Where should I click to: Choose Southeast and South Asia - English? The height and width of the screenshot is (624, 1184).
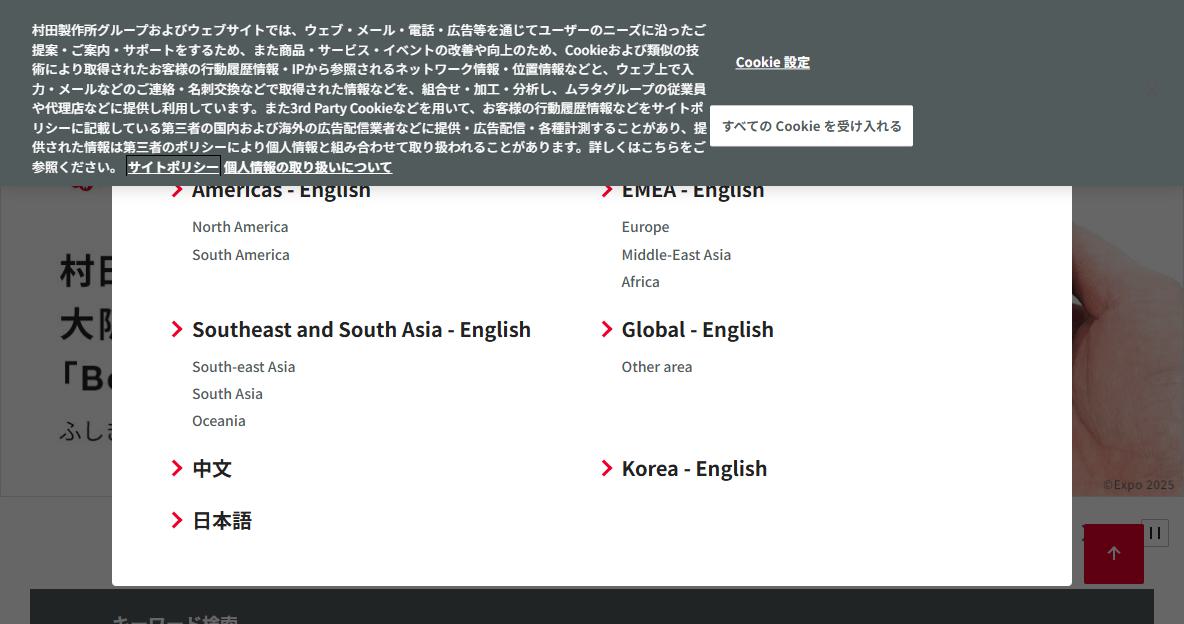[361, 329]
